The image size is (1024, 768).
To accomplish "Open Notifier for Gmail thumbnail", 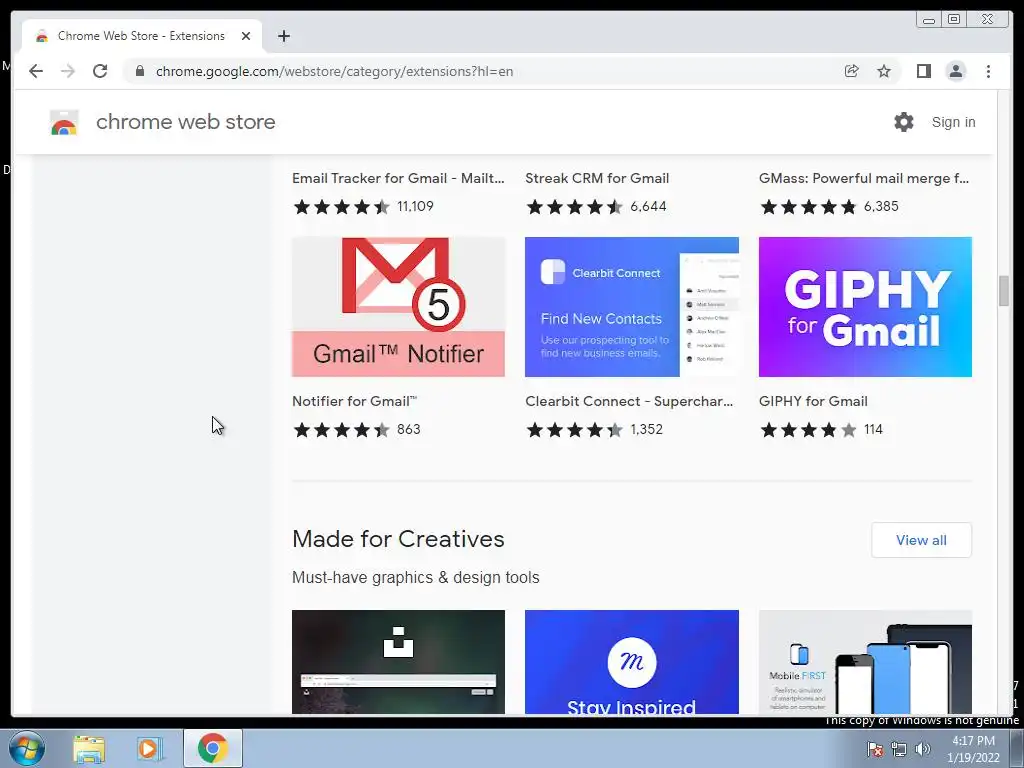I will tap(398, 307).
